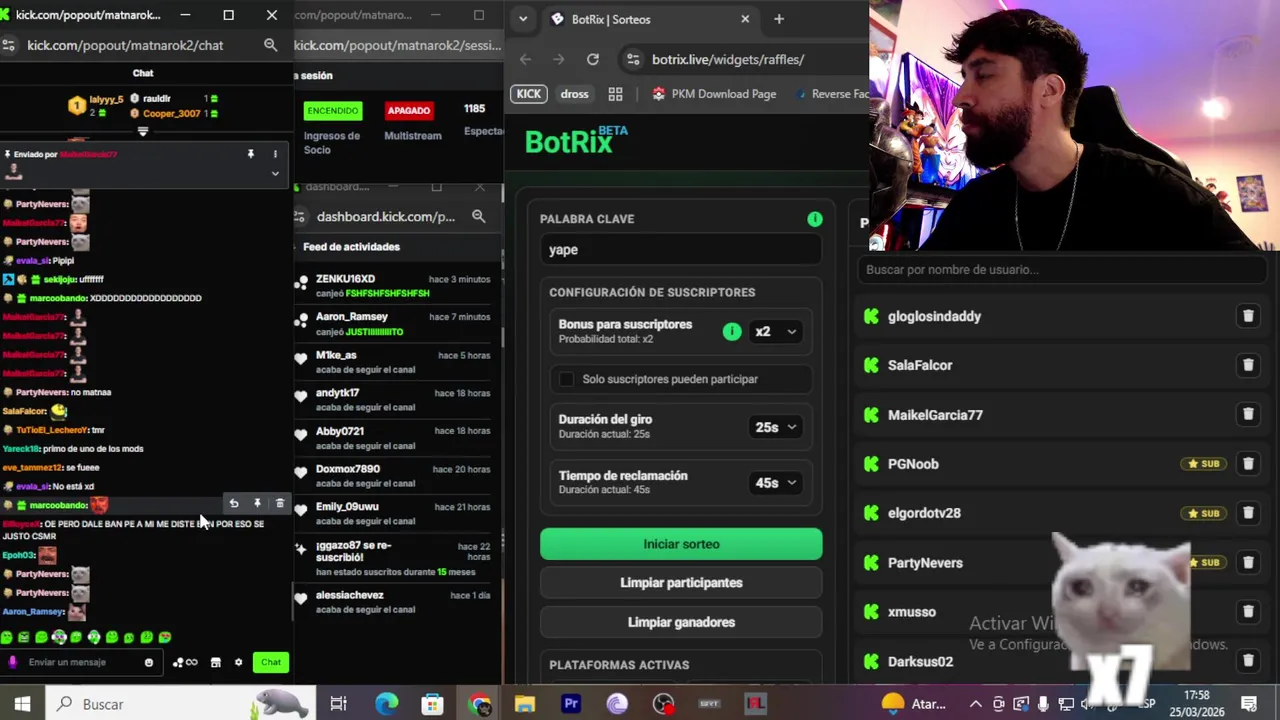Open the x2 subscriber bonus dropdown
1280x720 pixels.
coord(776,331)
